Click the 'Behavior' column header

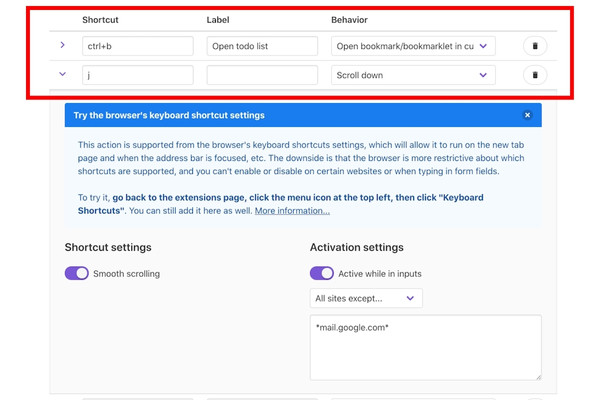tap(349, 20)
